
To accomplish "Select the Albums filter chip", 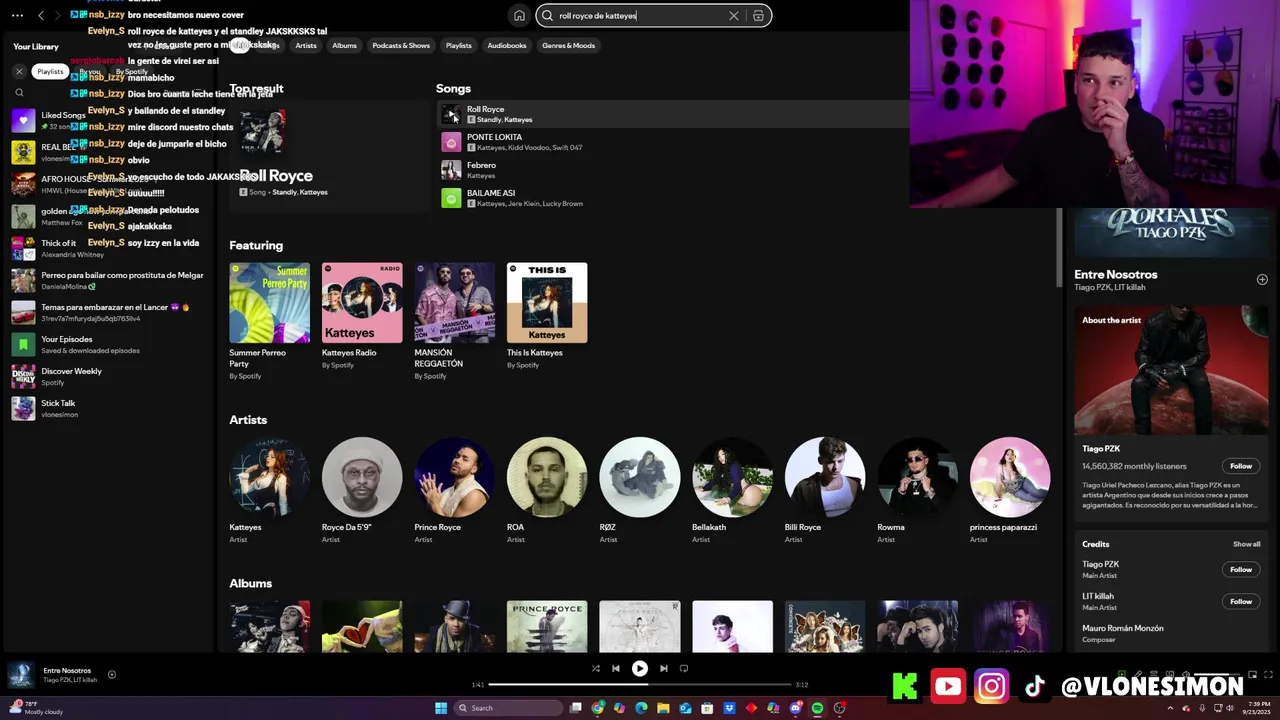I will [x=344, y=45].
